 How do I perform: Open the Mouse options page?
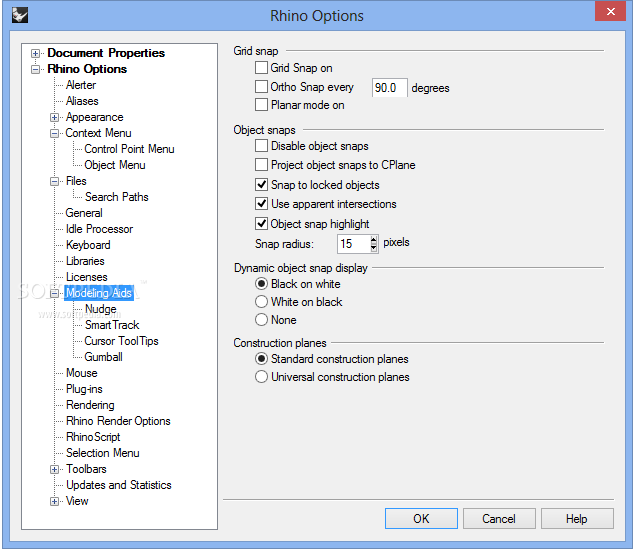point(82,373)
